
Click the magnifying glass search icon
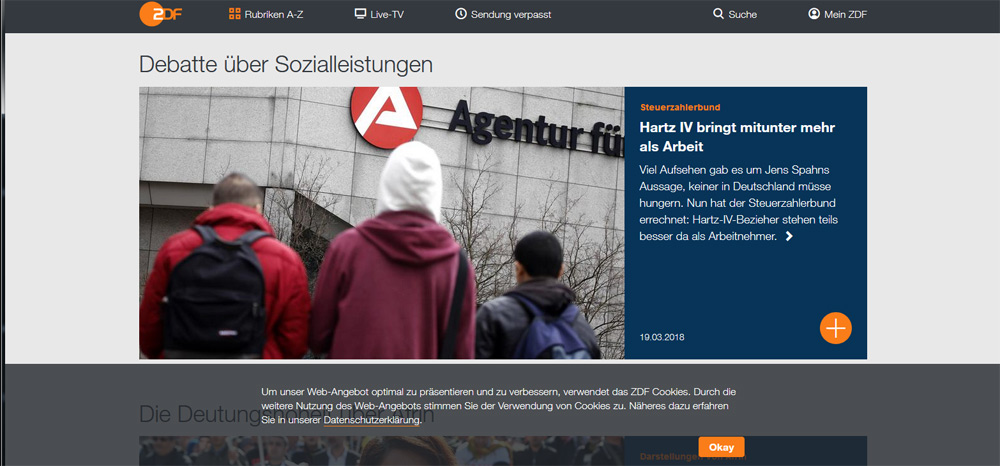point(718,14)
